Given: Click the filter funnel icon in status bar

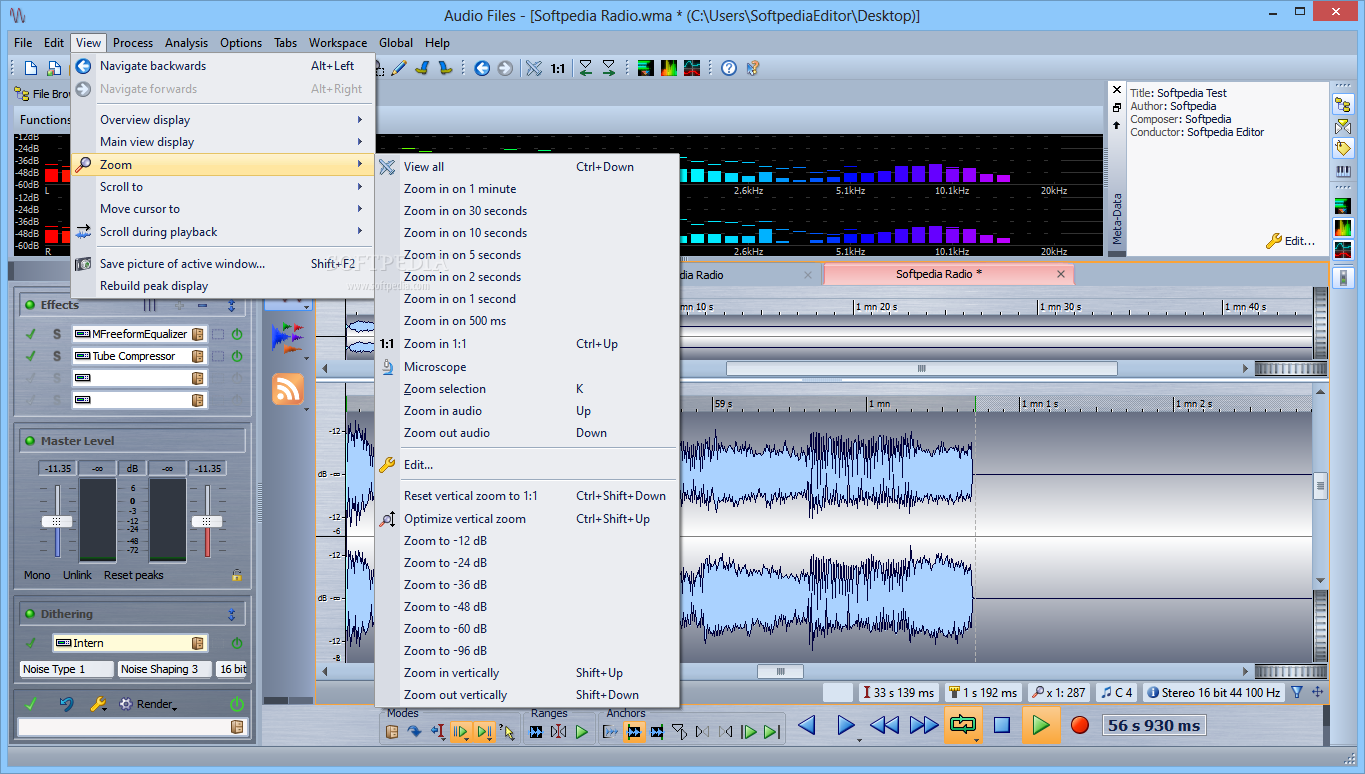Looking at the screenshot, I should click(x=1297, y=692).
